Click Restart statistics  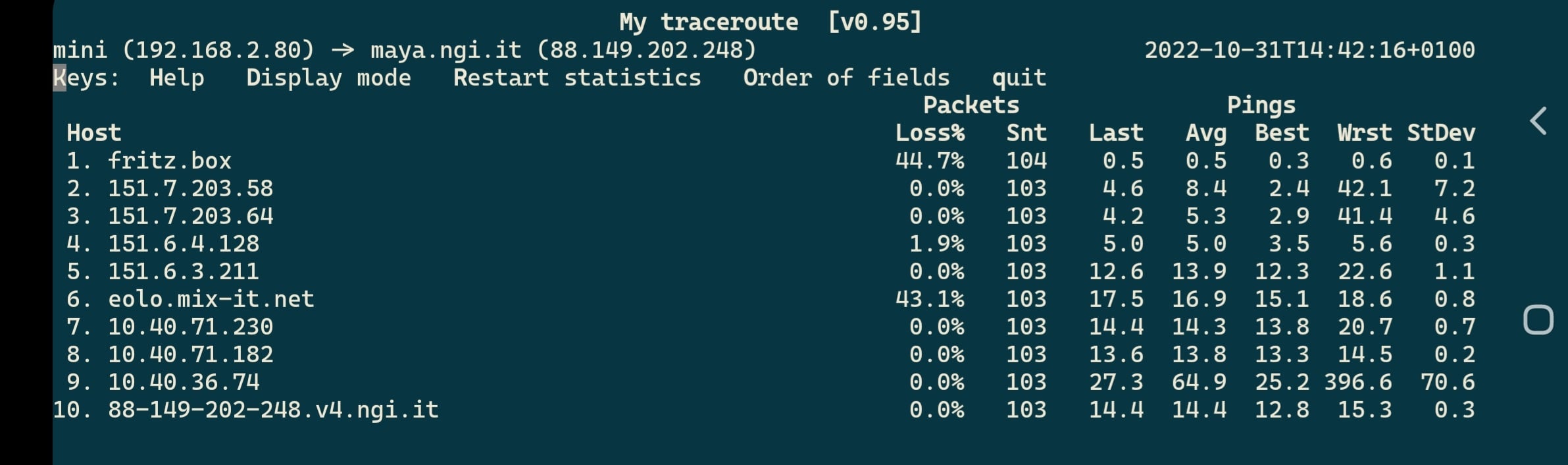576,78
